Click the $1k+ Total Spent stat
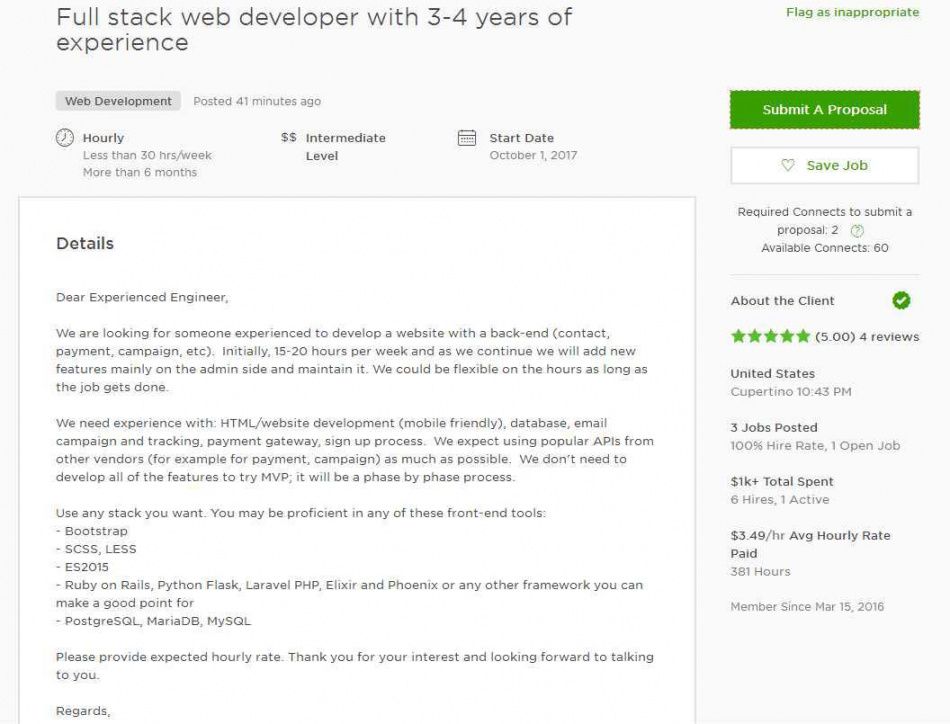 [x=782, y=482]
